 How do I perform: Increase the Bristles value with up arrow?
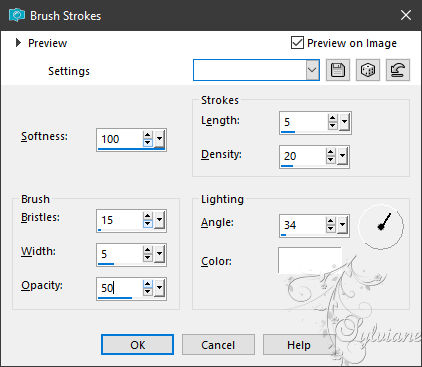[148, 216]
